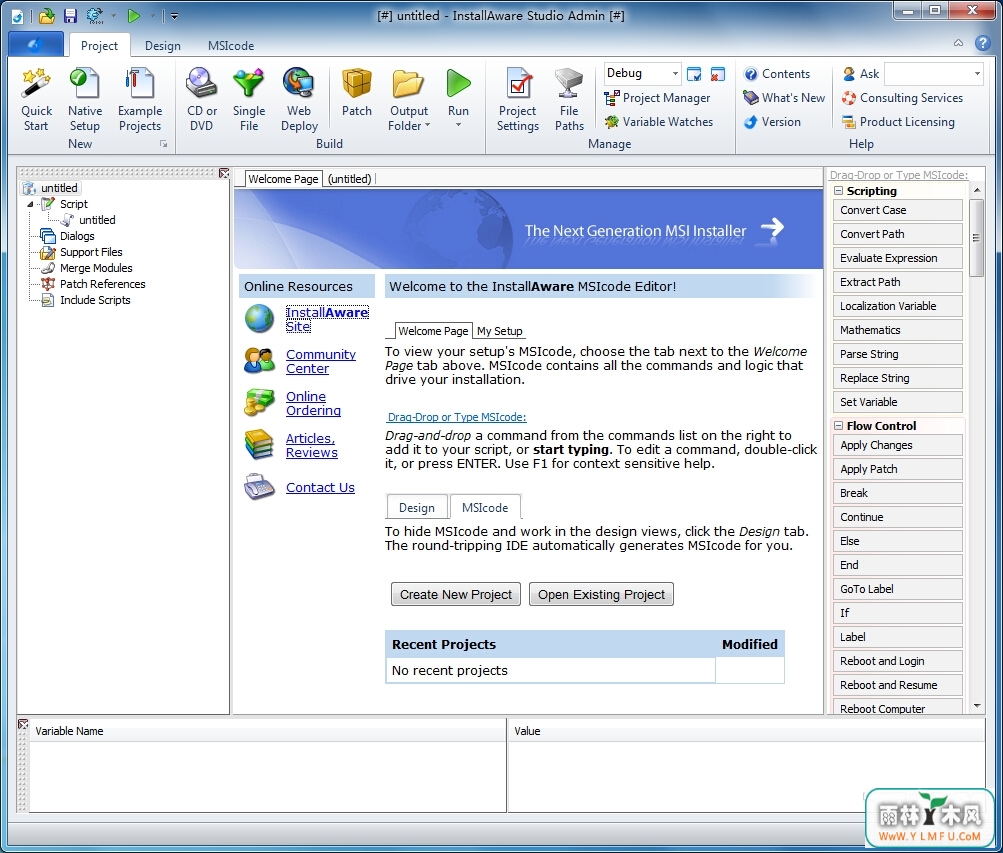Viewport: 1003px width, 853px height.
Task: Click Create New Project button
Action: 456,594
